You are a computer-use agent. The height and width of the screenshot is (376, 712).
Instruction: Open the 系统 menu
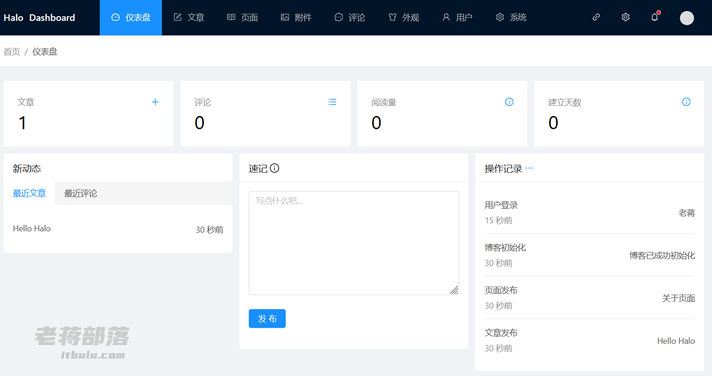pos(511,17)
